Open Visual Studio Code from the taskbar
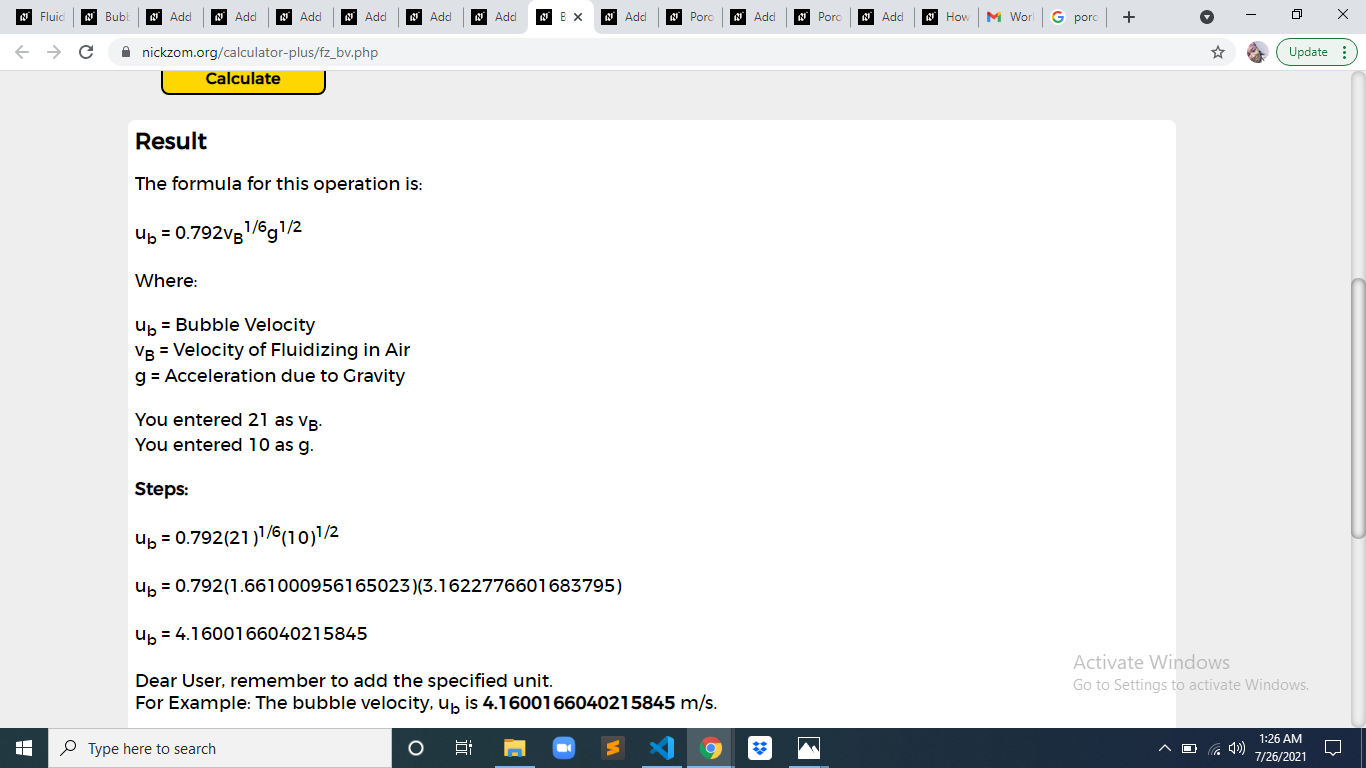 661,748
